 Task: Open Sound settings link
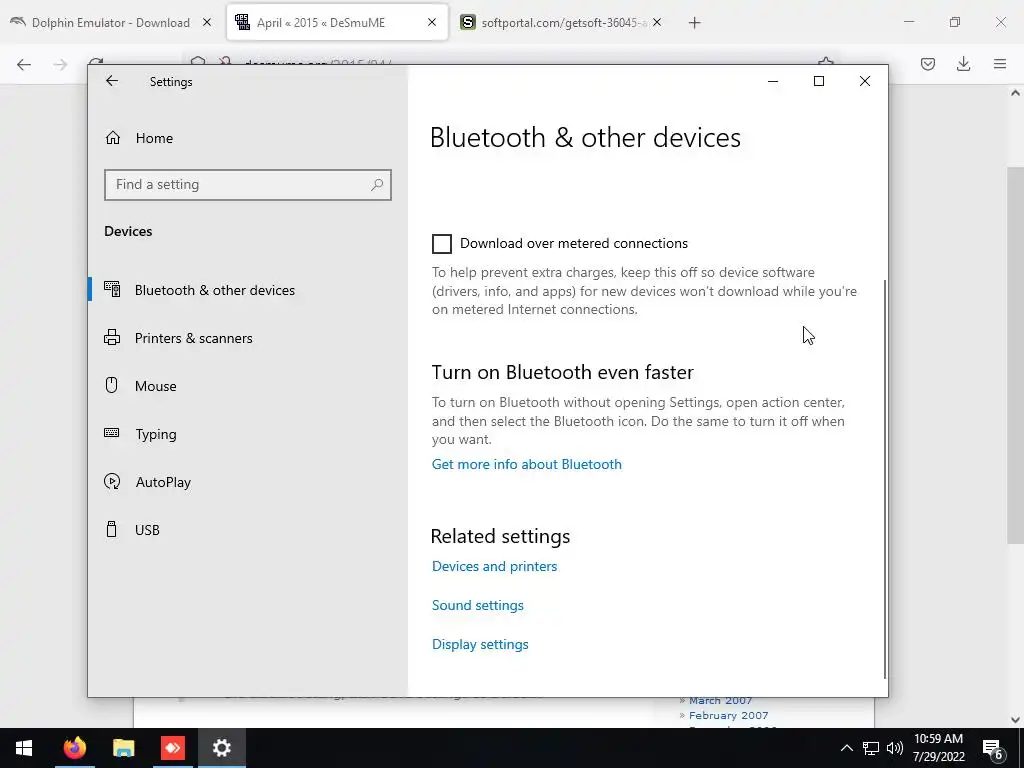[477, 605]
